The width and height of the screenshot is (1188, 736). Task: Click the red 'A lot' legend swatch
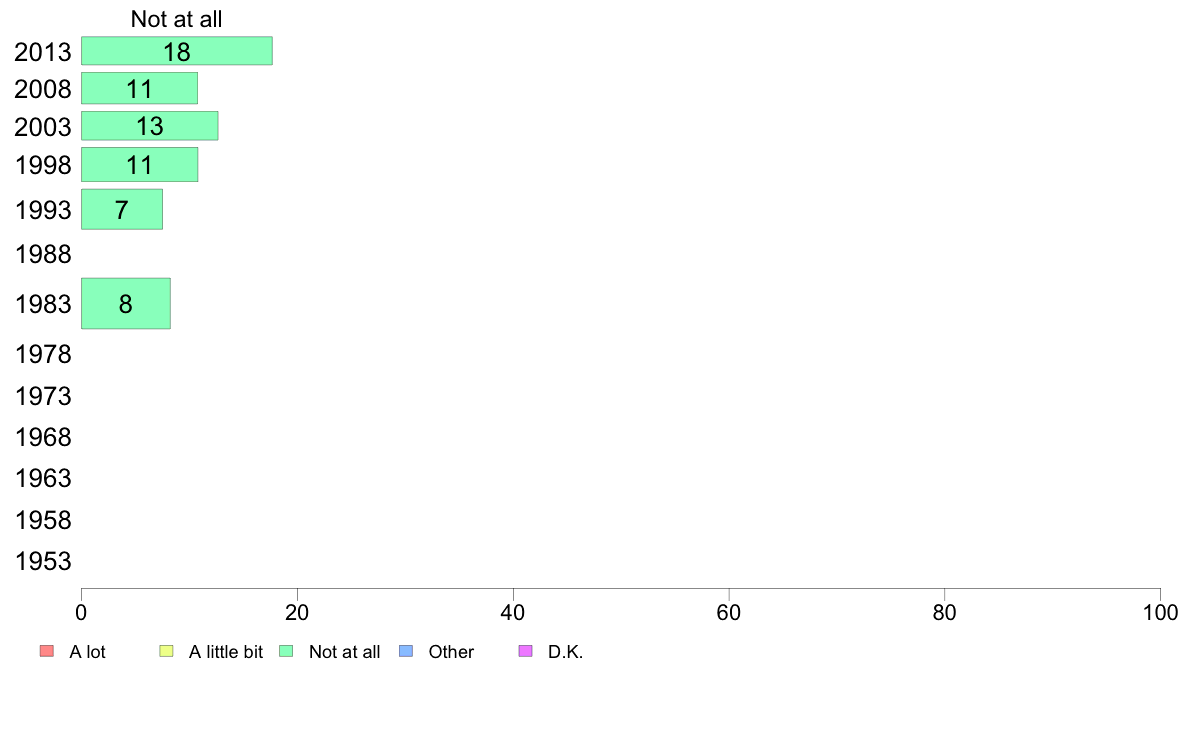47,651
